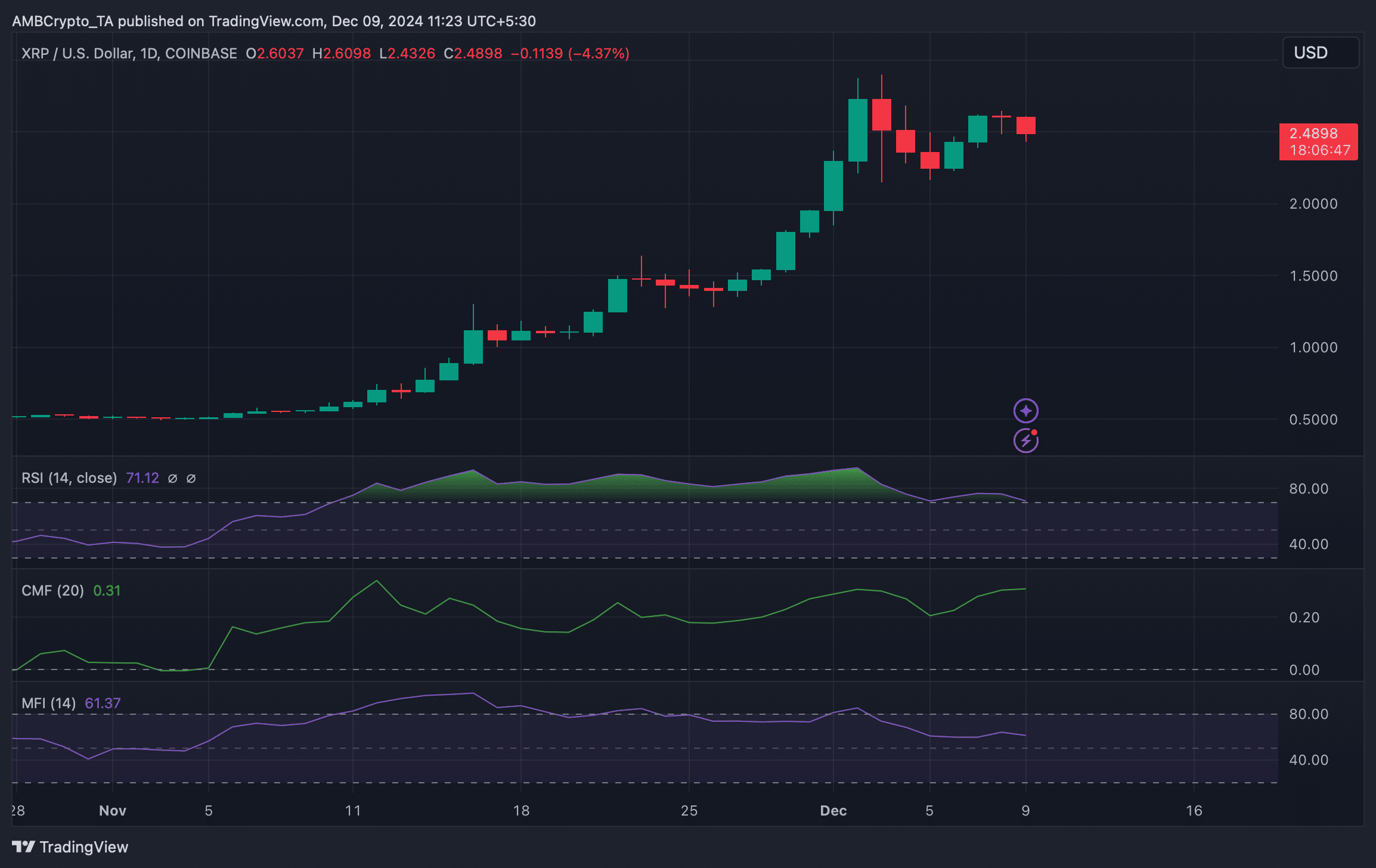Click first circle-slash icon beside RSI value
Image resolution: width=1376 pixels, height=868 pixels.
(172, 478)
